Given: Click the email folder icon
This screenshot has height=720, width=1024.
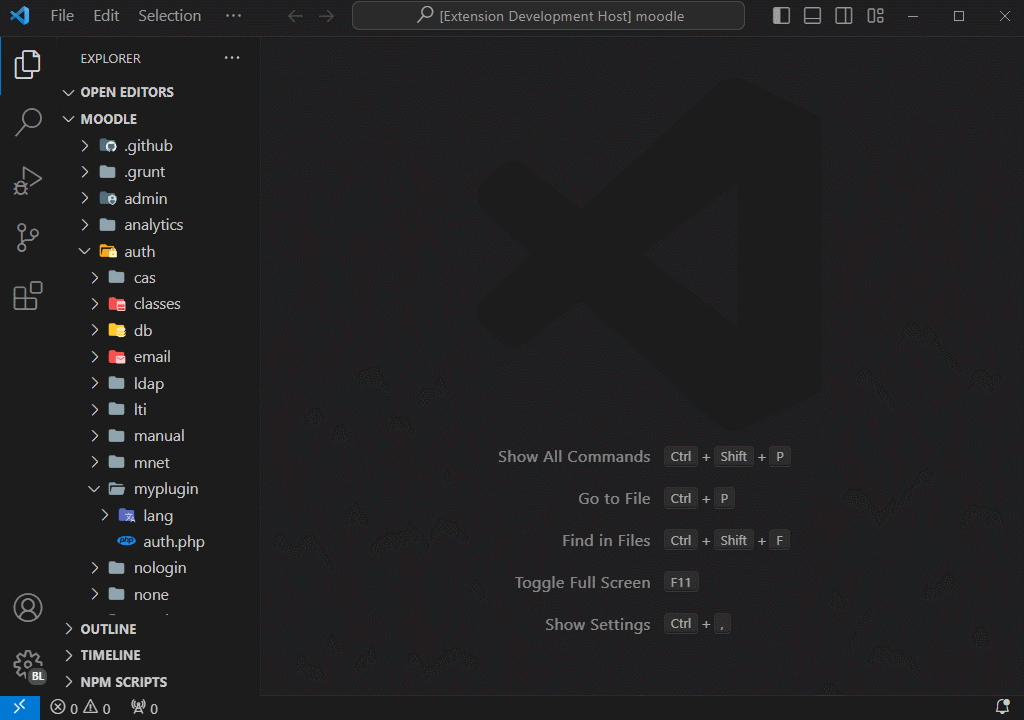Looking at the screenshot, I should pyautogui.click(x=117, y=357).
